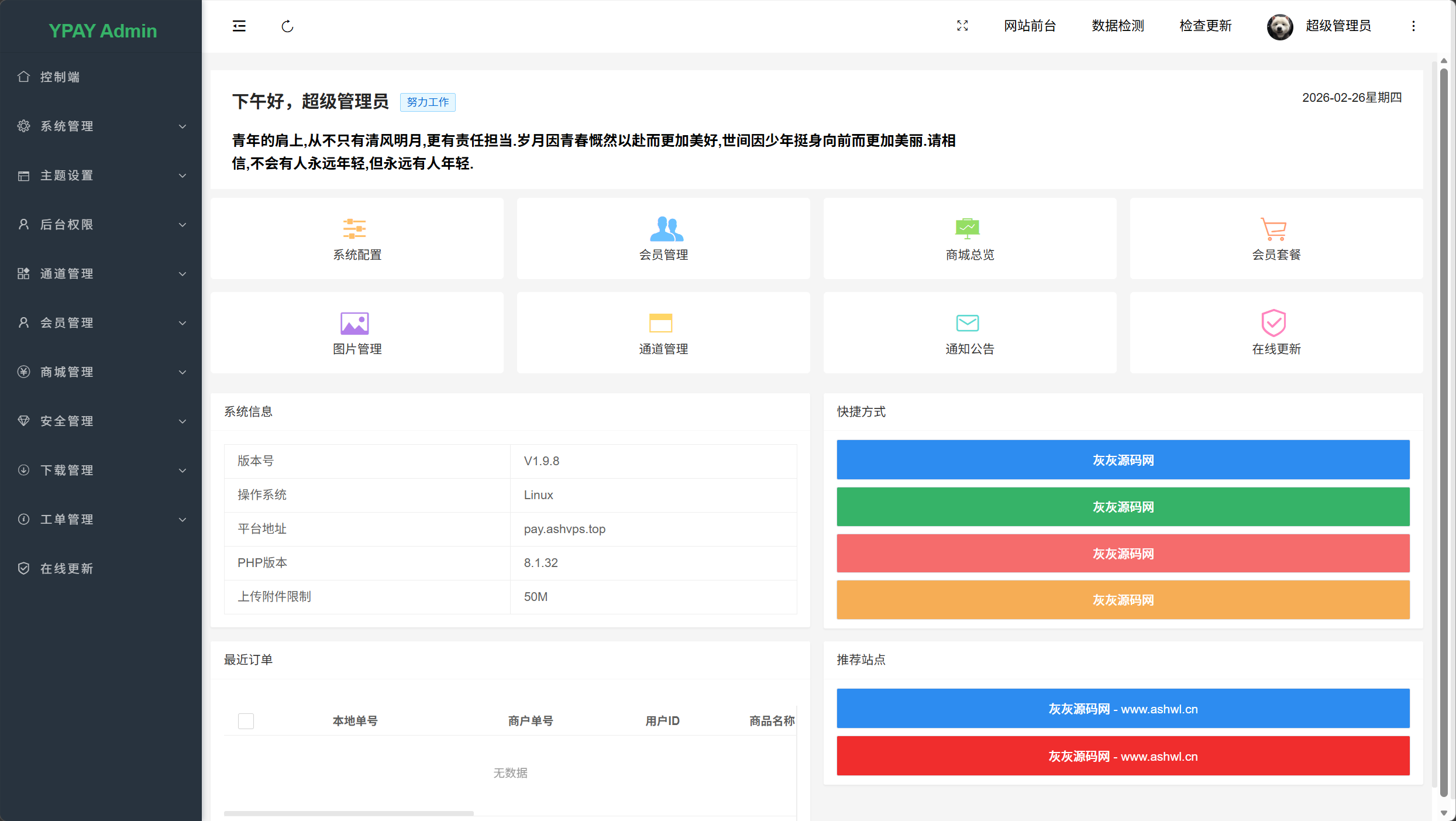The height and width of the screenshot is (821, 1456).
Task: Open 在线更新 via the shield icon
Action: [x=1275, y=332]
